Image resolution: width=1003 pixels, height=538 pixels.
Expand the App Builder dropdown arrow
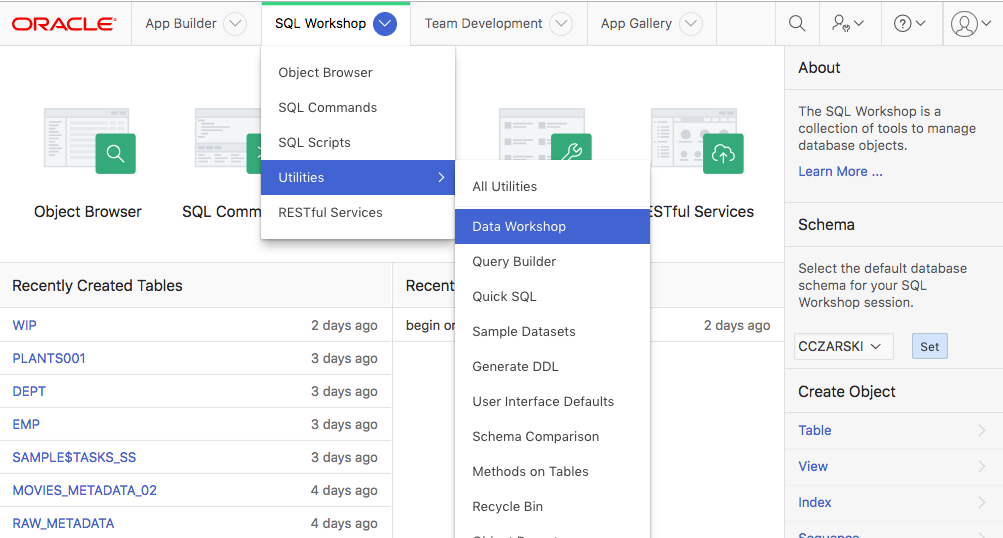coord(235,24)
